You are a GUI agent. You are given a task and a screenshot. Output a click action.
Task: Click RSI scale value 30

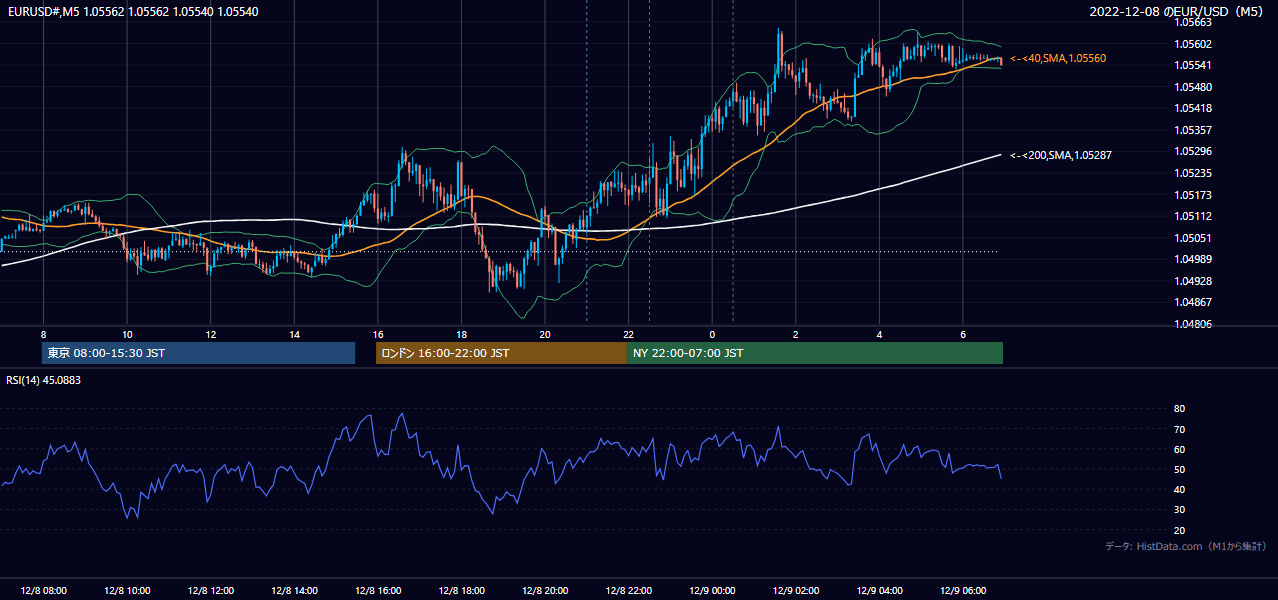pyautogui.click(x=1179, y=510)
